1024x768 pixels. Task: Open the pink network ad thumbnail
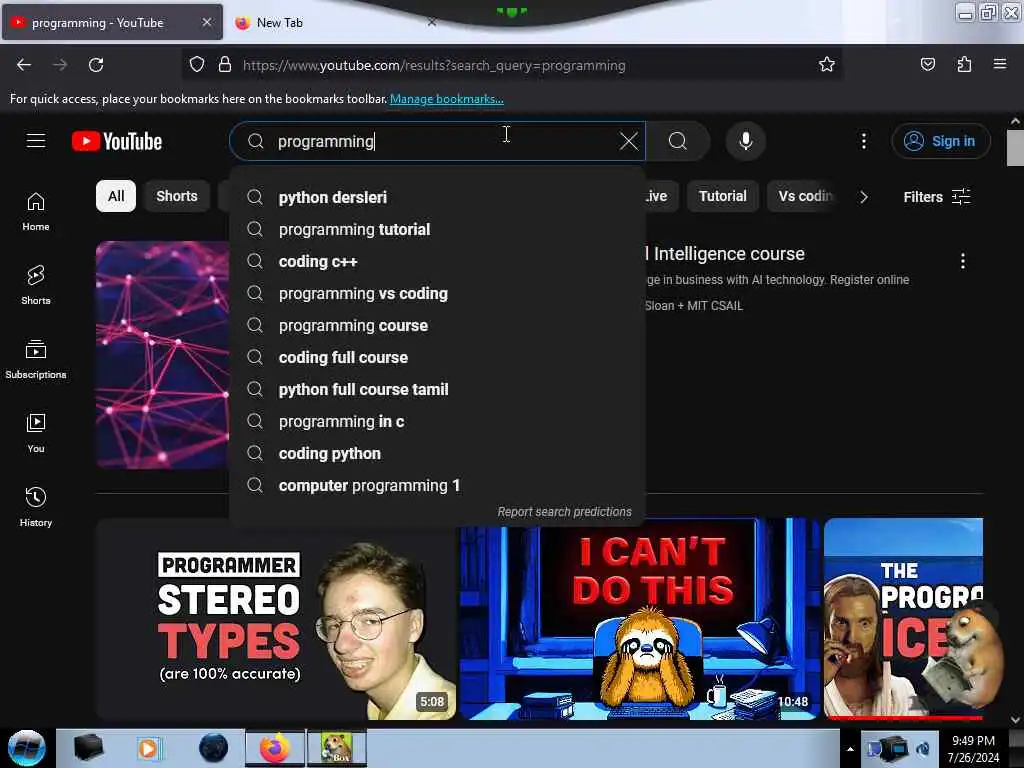pos(163,355)
